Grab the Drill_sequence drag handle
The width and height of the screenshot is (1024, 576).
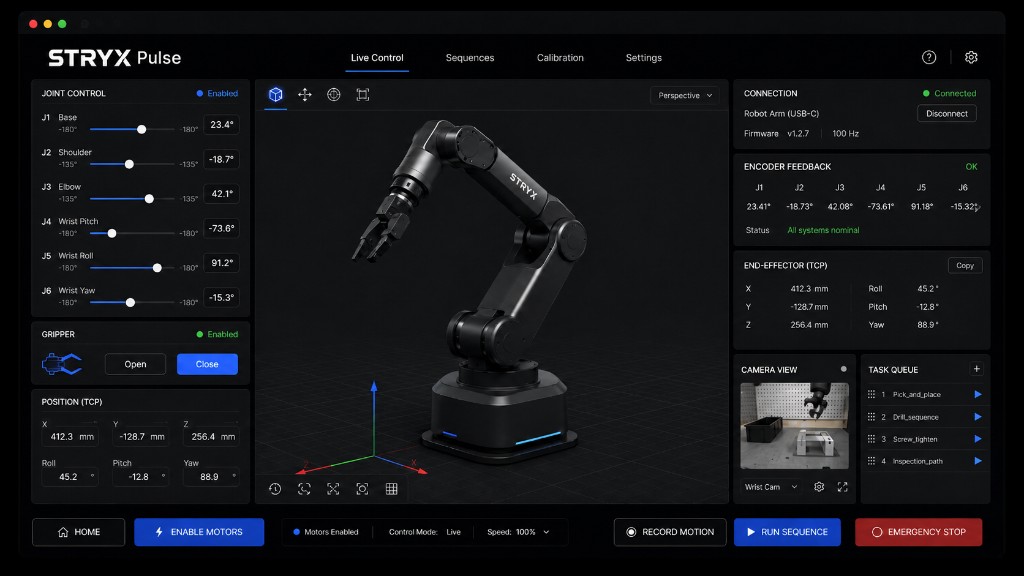(871, 417)
